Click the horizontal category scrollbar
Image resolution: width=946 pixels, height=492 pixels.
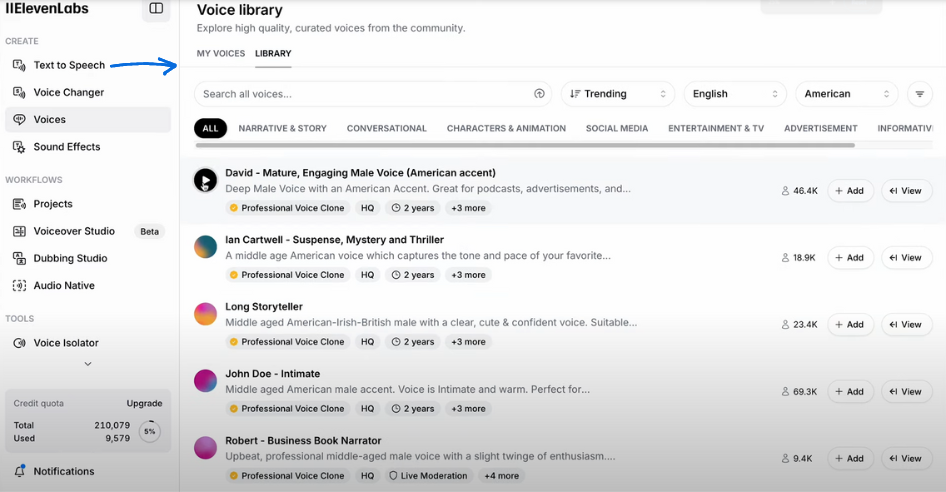point(525,145)
